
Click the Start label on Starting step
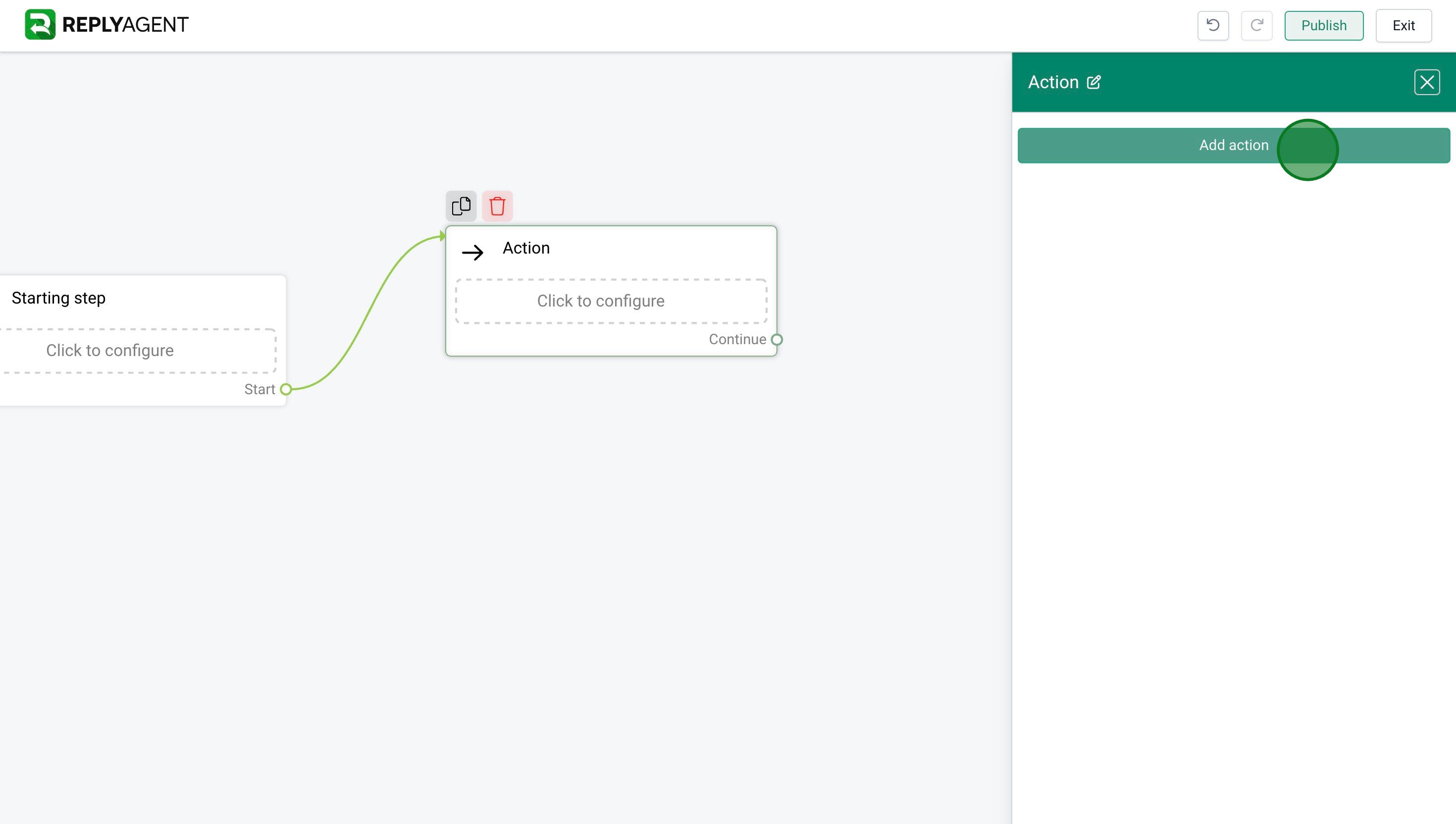(260, 389)
